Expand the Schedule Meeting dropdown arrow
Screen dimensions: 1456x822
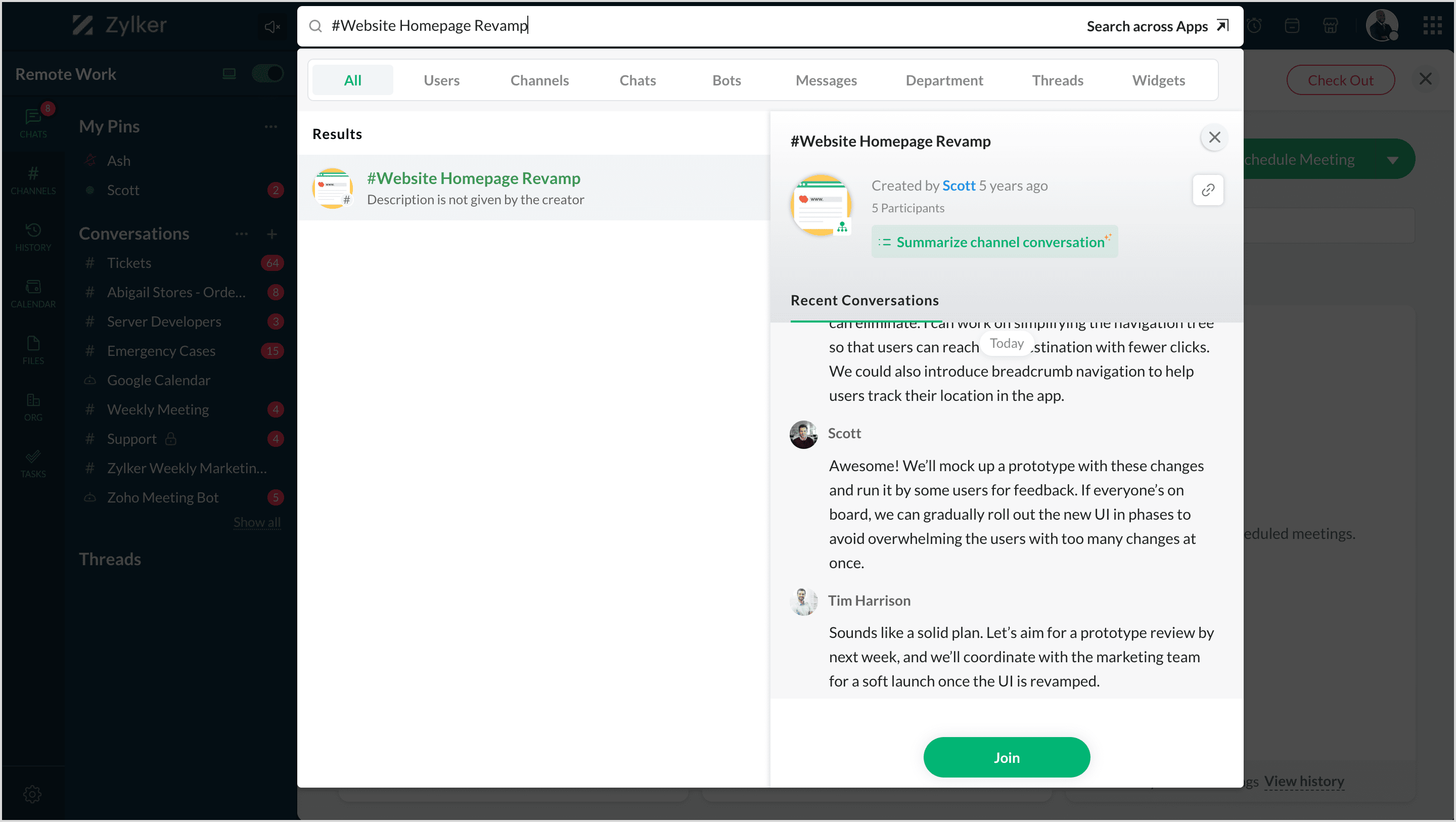pos(1392,160)
